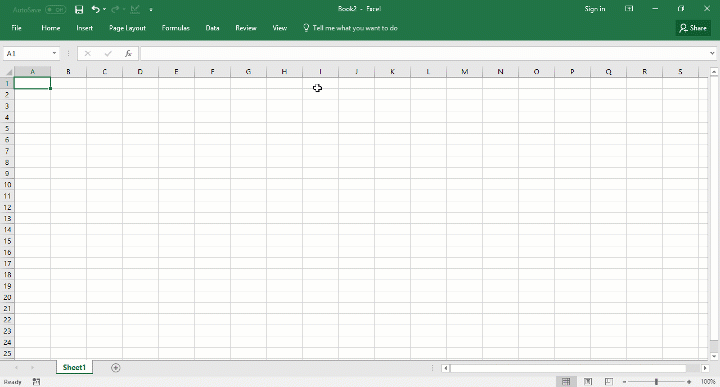Click the Sign in link

point(595,9)
